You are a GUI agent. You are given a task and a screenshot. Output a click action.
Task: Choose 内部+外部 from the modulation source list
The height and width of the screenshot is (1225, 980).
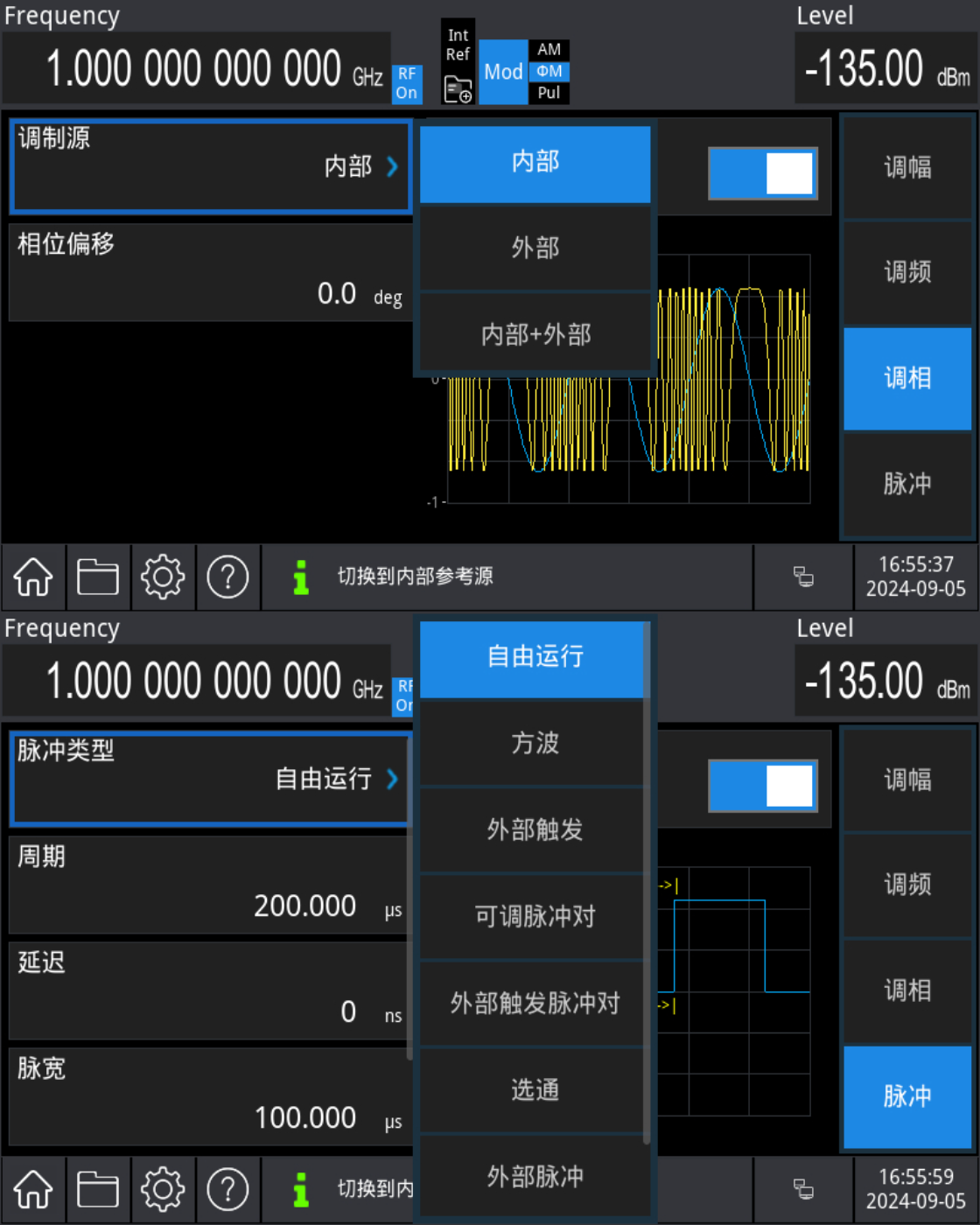535,334
